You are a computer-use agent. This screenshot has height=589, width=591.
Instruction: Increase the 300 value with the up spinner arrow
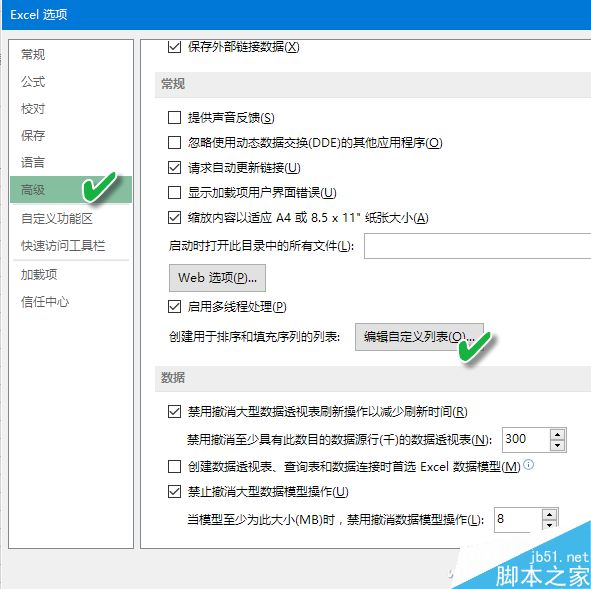click(557, 435)
